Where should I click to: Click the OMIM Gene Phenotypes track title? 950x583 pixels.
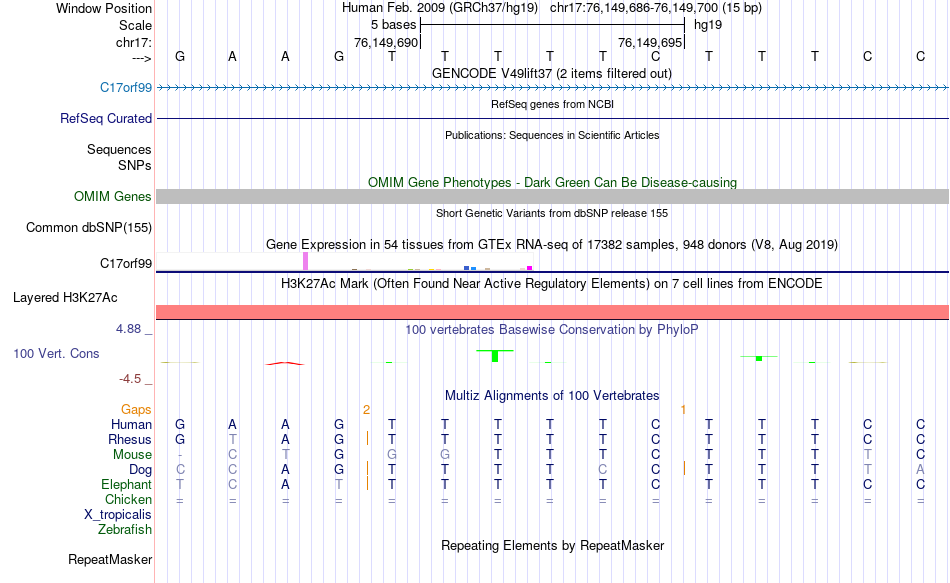pos(552,182)
